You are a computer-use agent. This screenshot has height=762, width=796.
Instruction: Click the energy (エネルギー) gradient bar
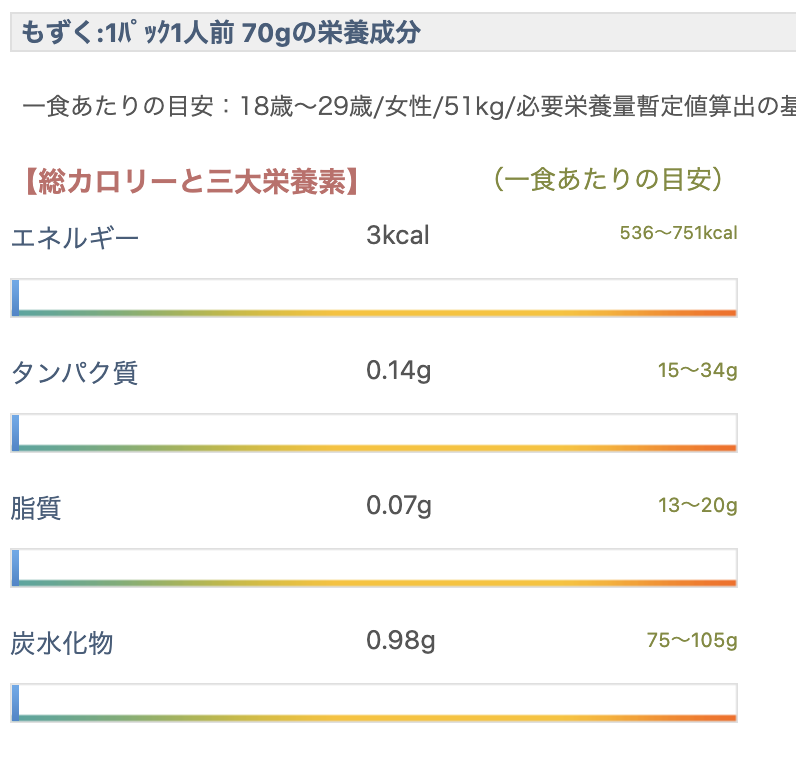(x=374, y=298)
